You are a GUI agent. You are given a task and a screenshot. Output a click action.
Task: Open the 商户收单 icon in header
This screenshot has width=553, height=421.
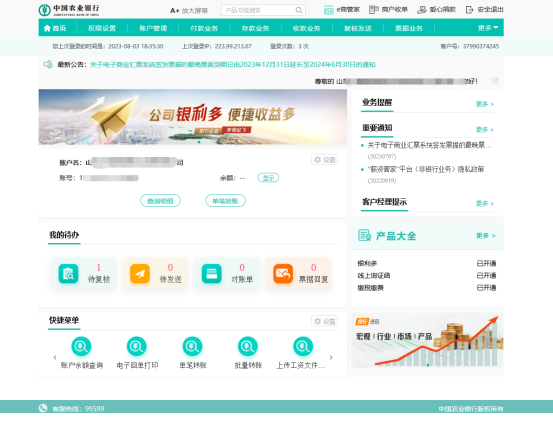point(373,10)
